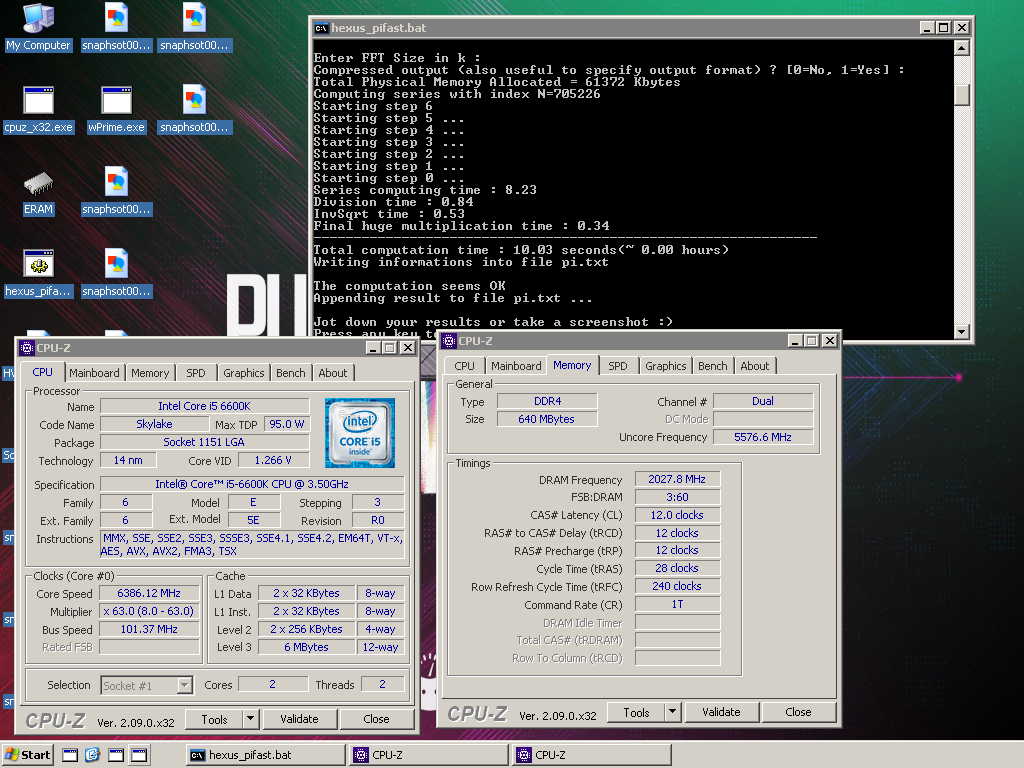
Task: Switch to second CPU-Z taskbar button
Action: 592,755
